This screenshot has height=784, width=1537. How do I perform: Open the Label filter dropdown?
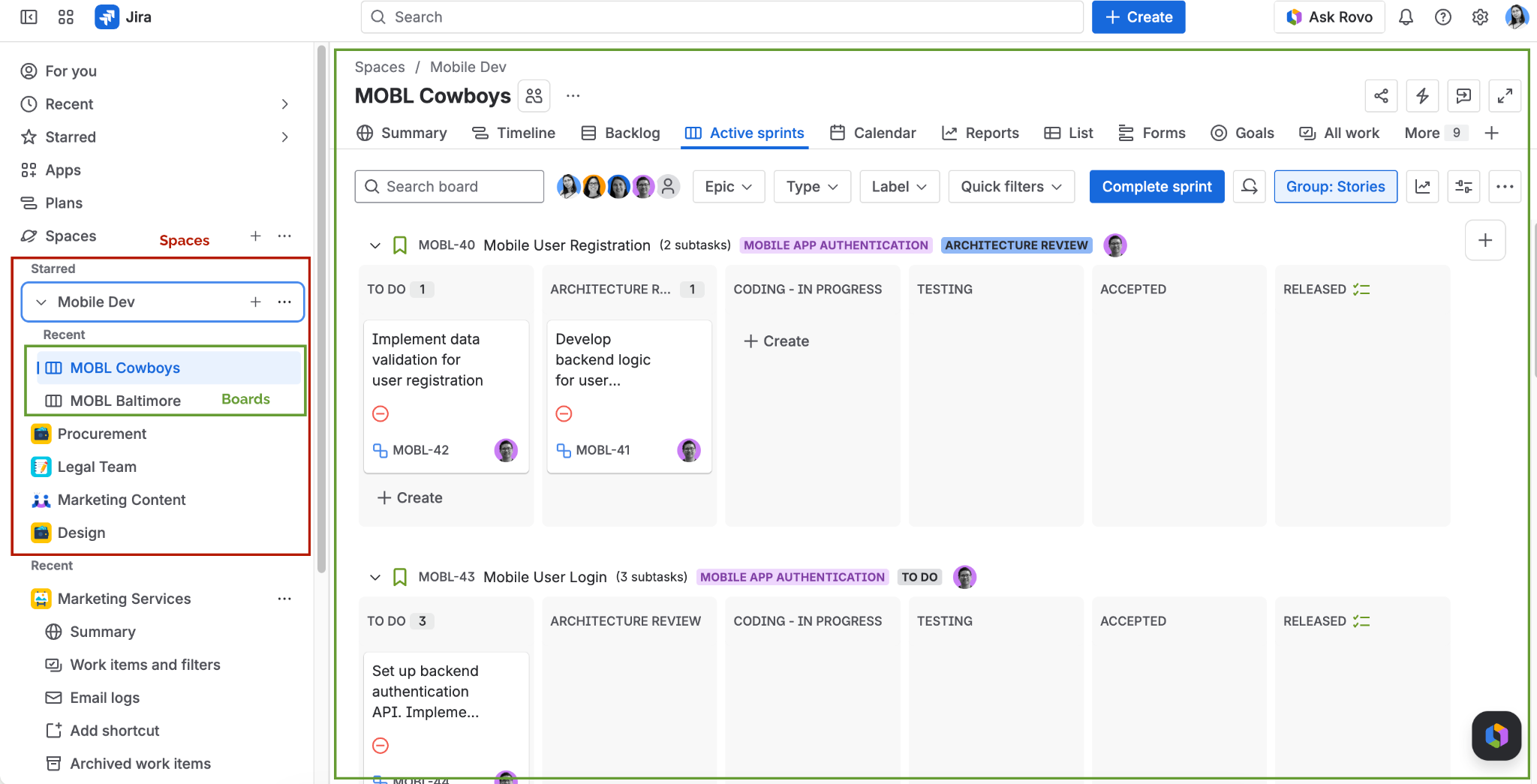tap(899, 187)
